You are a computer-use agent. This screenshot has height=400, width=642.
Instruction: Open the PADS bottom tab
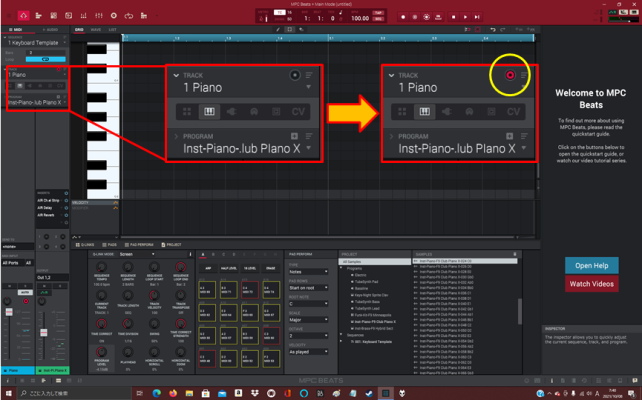(109, 244)
